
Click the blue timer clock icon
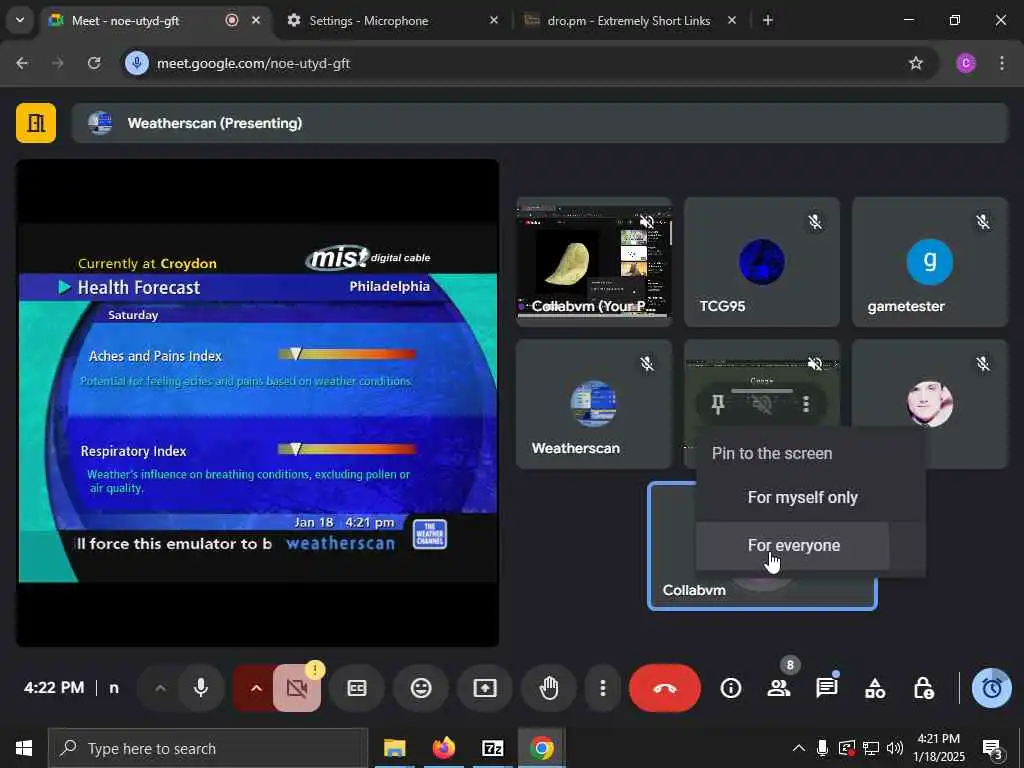pyautogui.click(x=991, y=688)
